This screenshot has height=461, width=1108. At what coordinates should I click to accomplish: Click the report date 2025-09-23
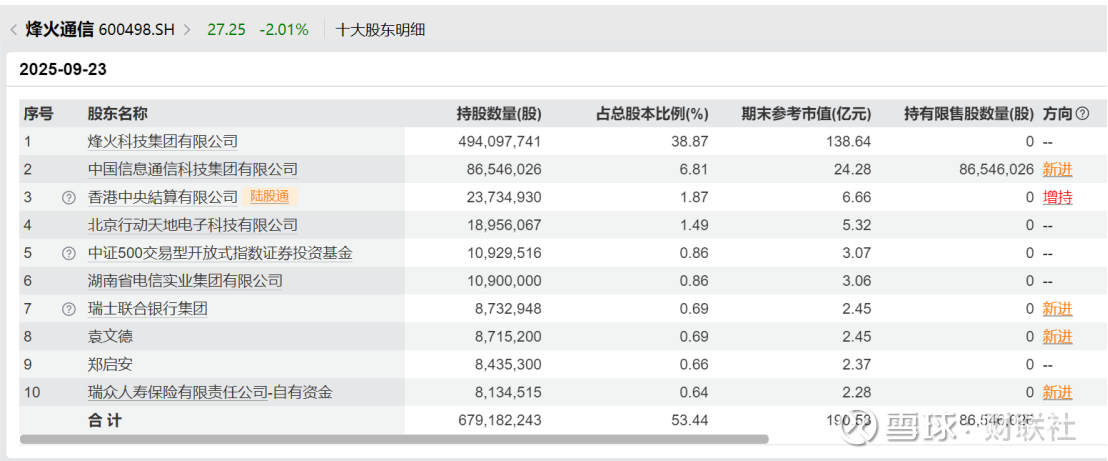(x=63, y=69)
